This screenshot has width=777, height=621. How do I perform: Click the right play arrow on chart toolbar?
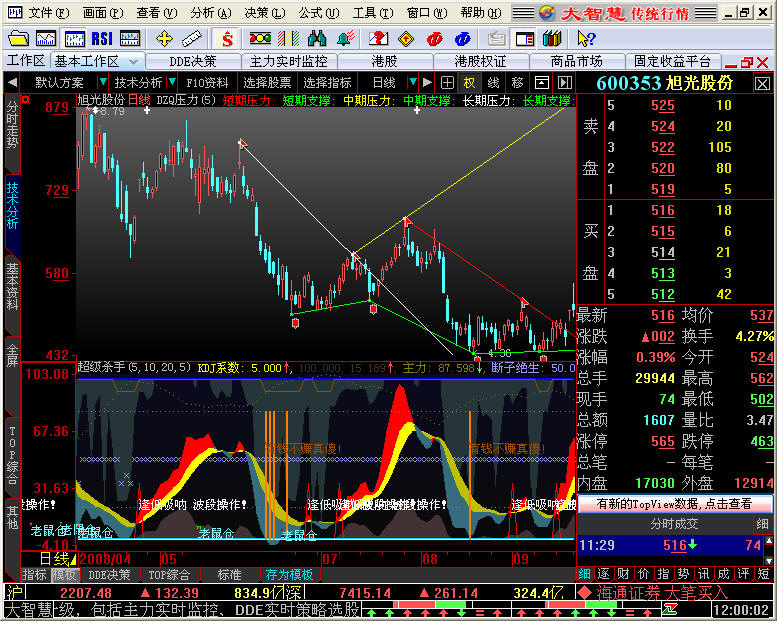(427, 82)
